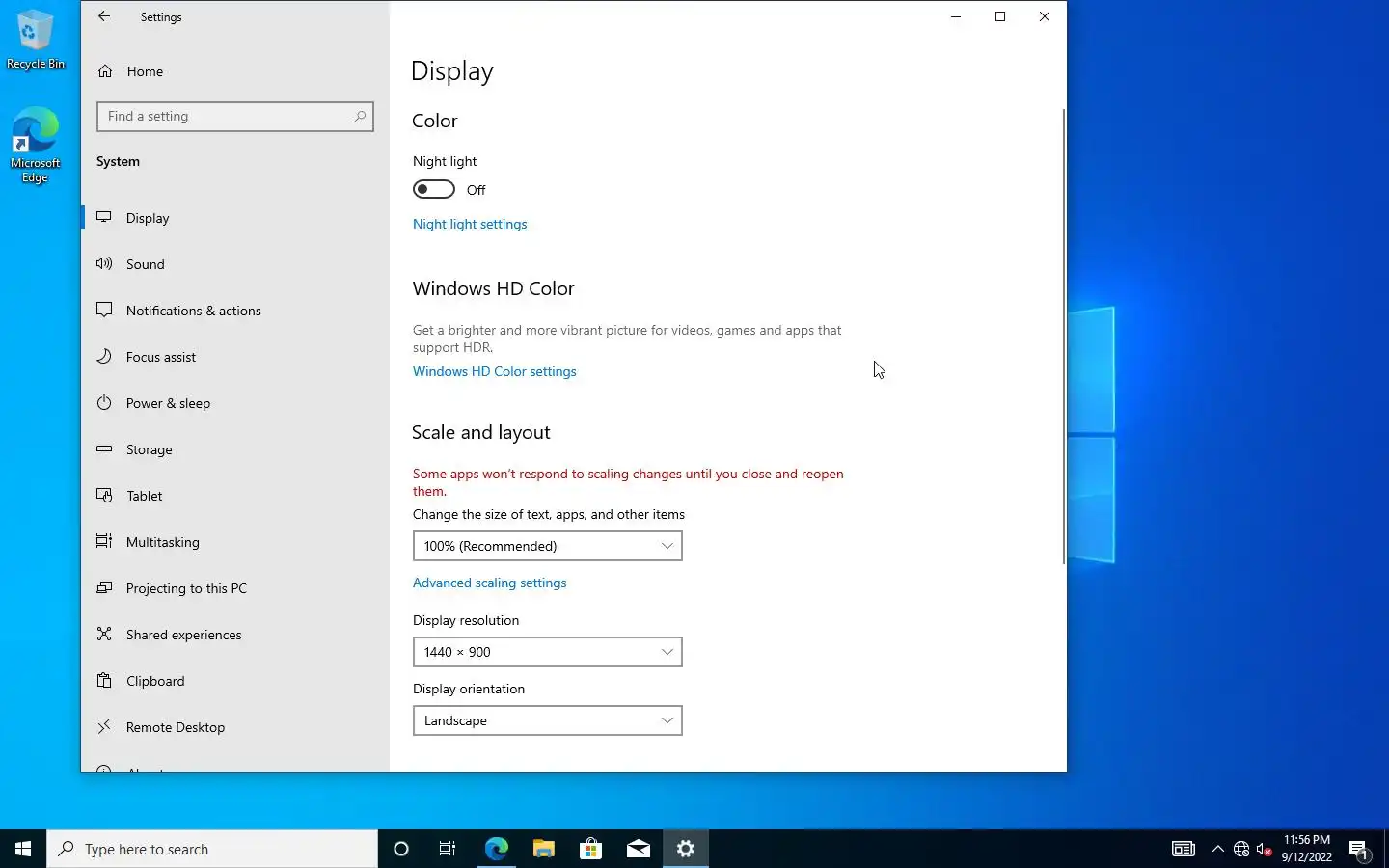Click the network globe tray icon
The width and height of the screenshot is (1389, 868).
pos(1241,850)
